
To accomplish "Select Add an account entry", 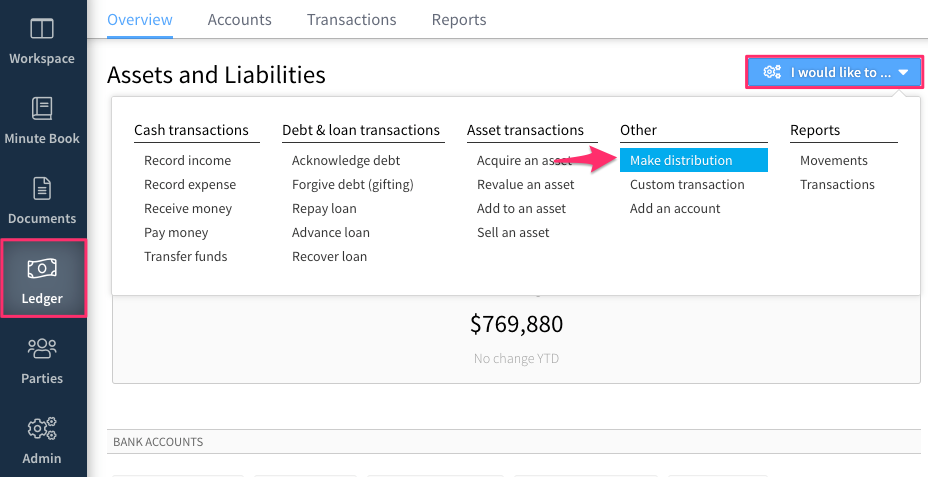I will 675,208.
